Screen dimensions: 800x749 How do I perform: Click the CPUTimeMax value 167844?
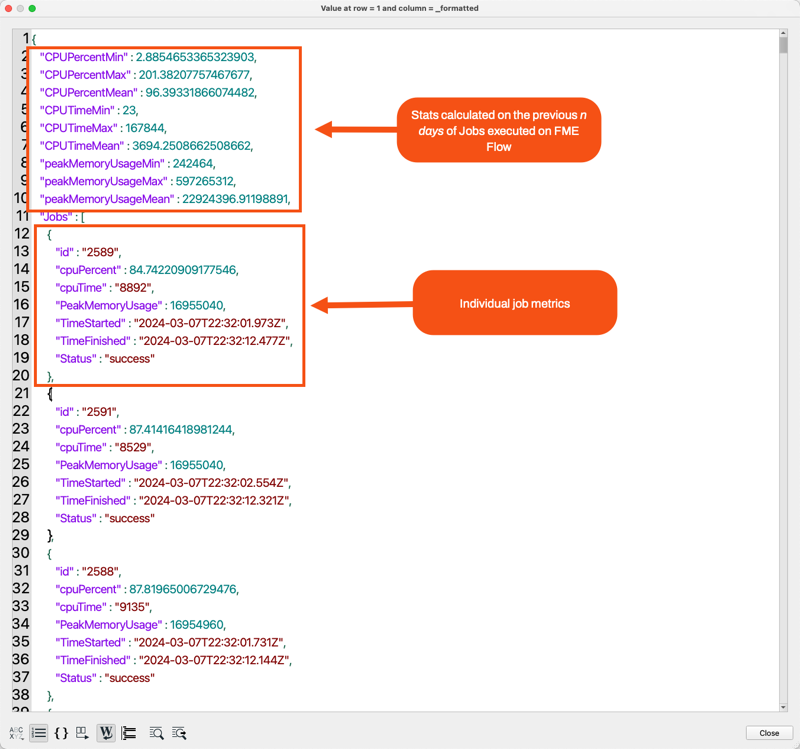pos(145,128)
